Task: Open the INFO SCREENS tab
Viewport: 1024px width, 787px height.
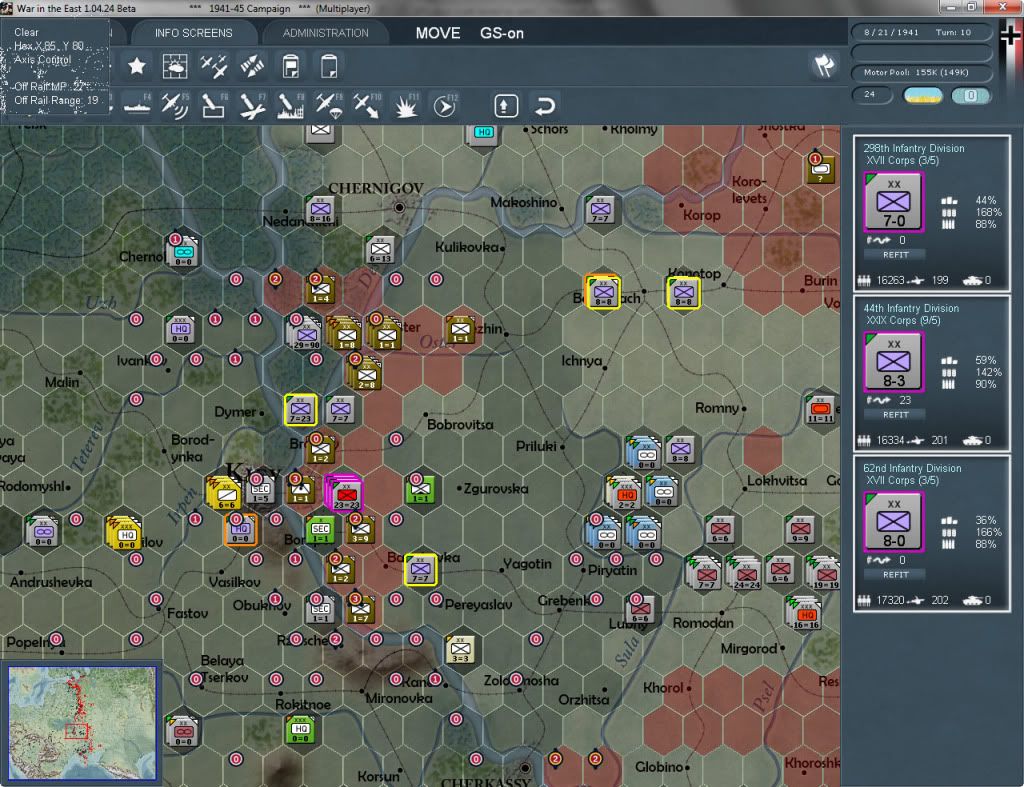Action: point(193,33)
